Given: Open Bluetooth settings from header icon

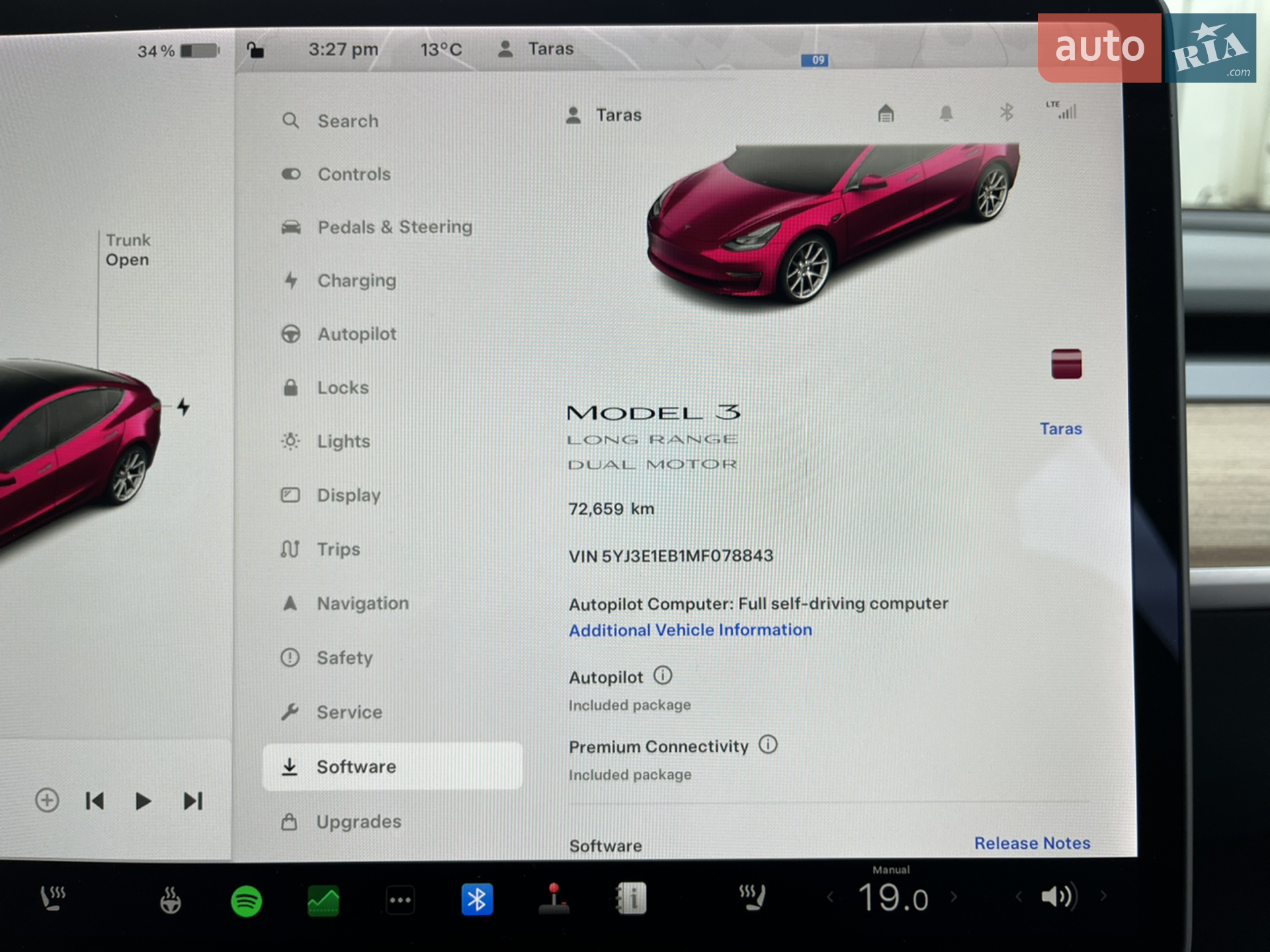Looking at the screenshot, I should click(1006, 112).
